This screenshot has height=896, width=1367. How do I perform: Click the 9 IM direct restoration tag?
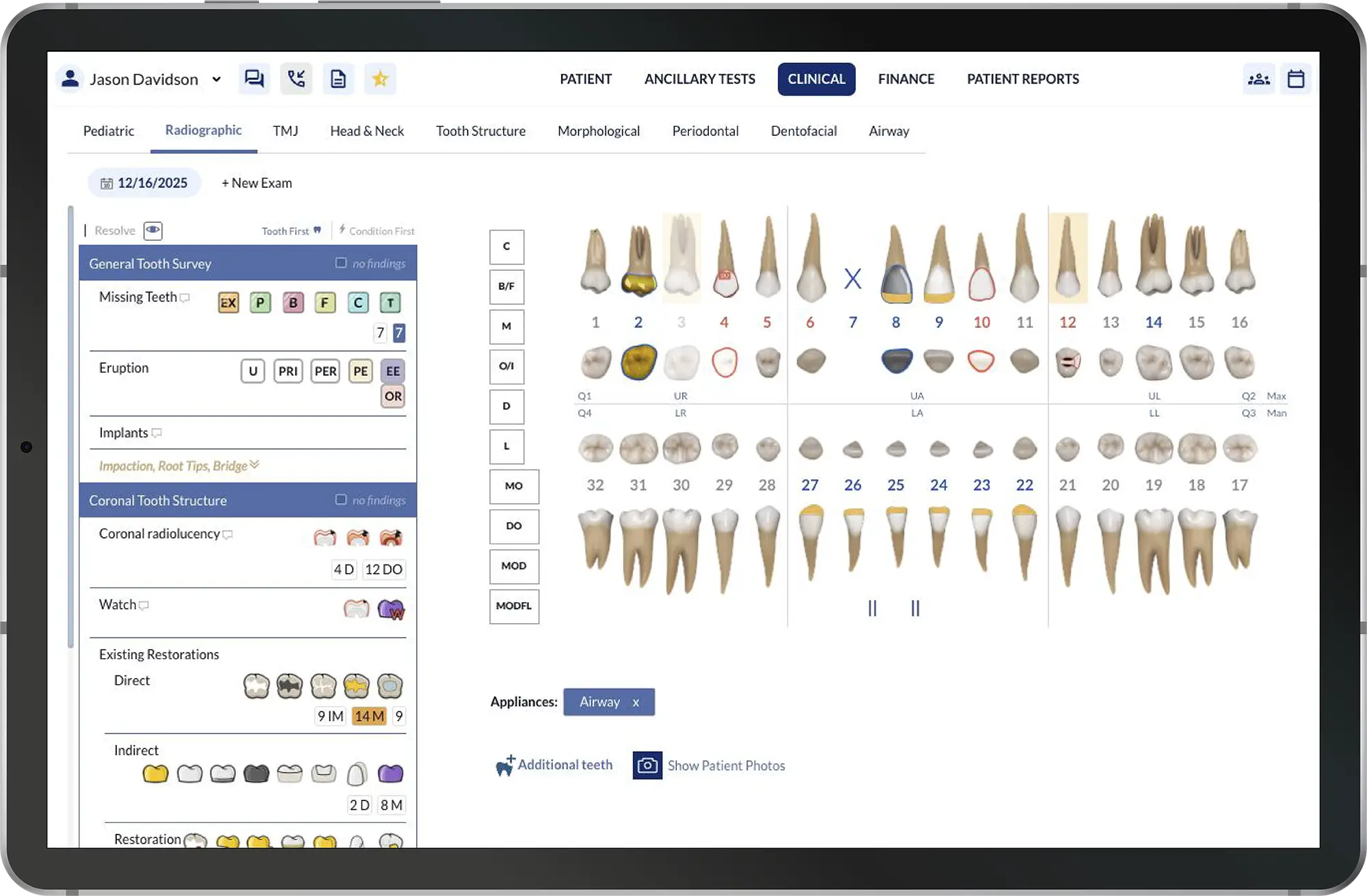click(330, 716)
